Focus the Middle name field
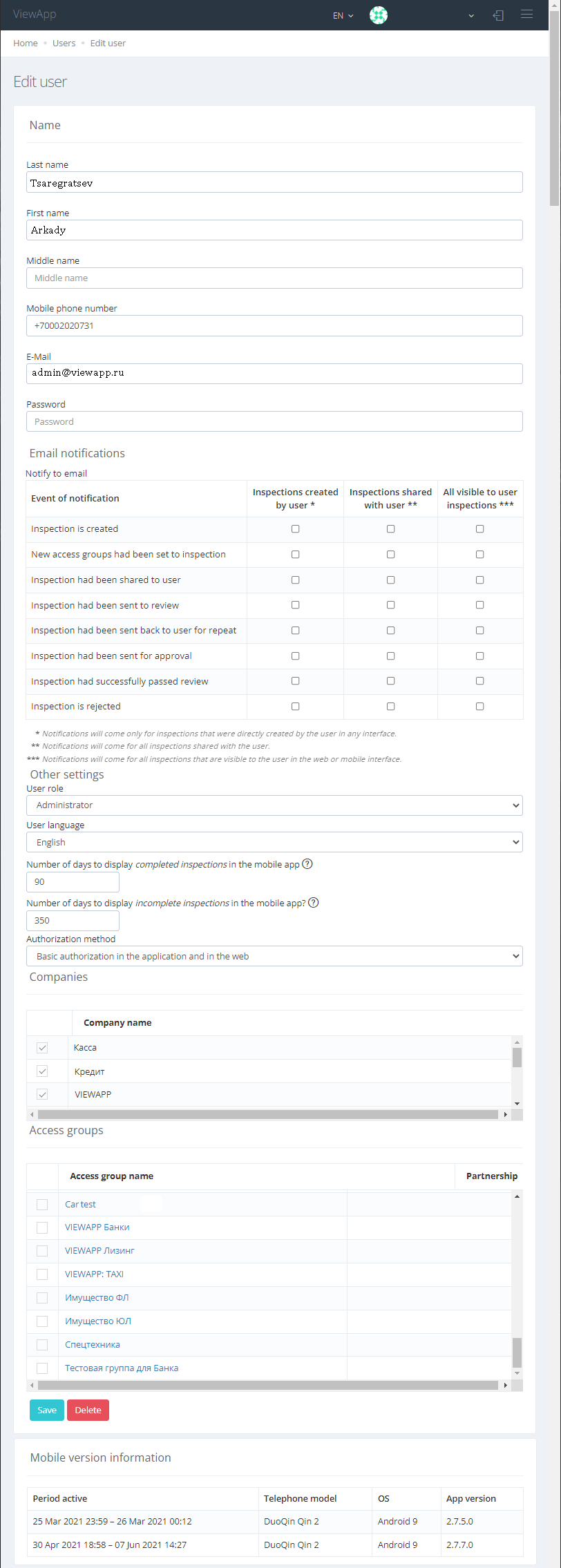Image resolution: width=561 pixels, height=1568 pixels. [274, 278]
